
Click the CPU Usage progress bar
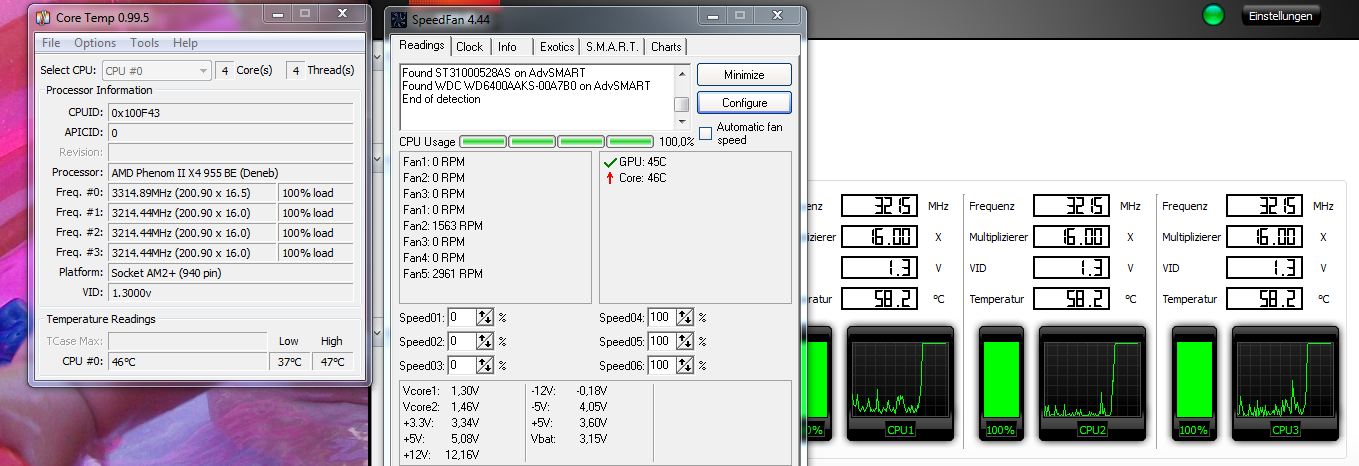tap(555, 142)
